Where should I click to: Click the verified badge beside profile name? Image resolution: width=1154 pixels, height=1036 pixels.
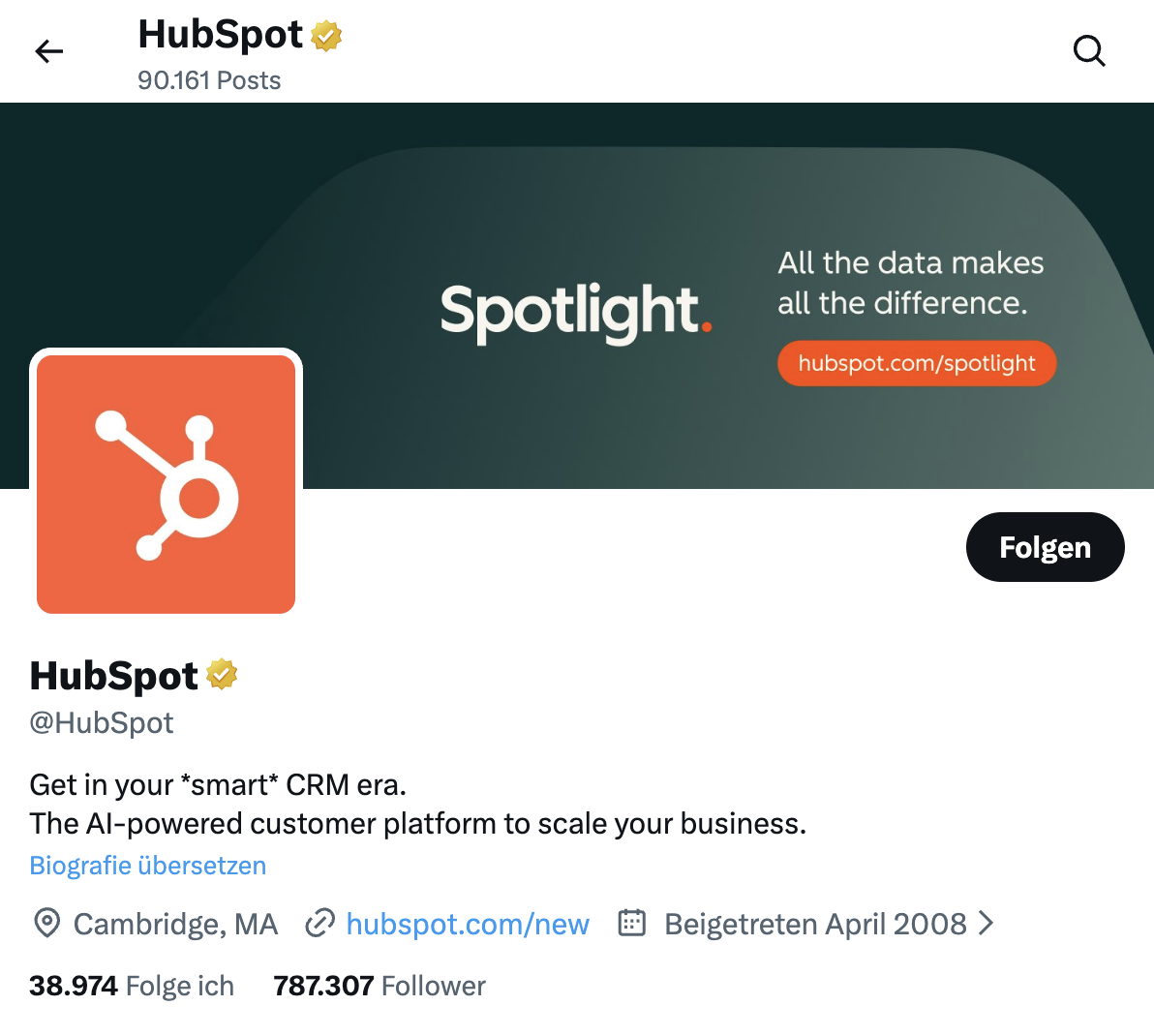click(x=222, y=674)
